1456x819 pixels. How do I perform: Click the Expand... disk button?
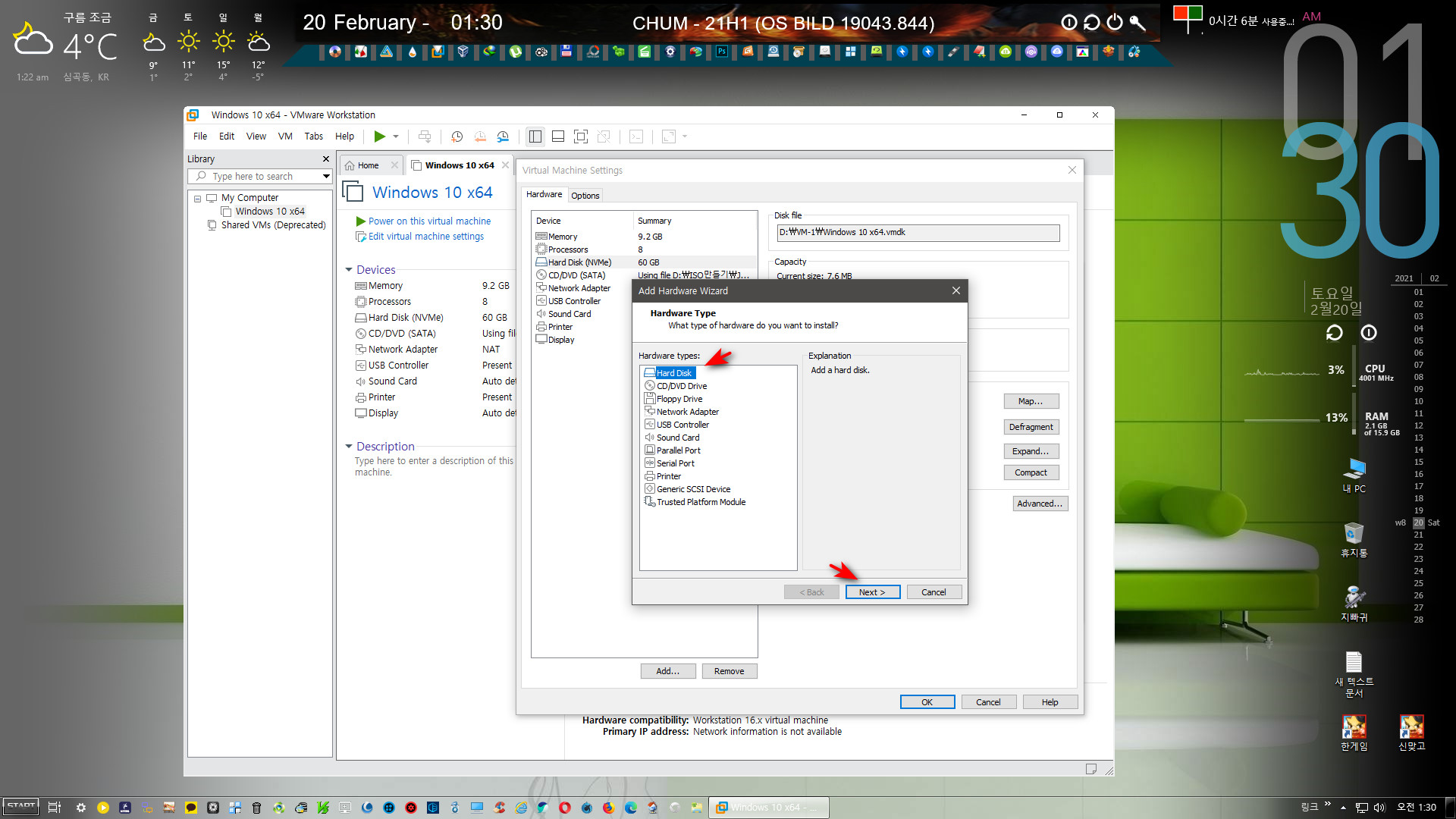(1031, 451)
